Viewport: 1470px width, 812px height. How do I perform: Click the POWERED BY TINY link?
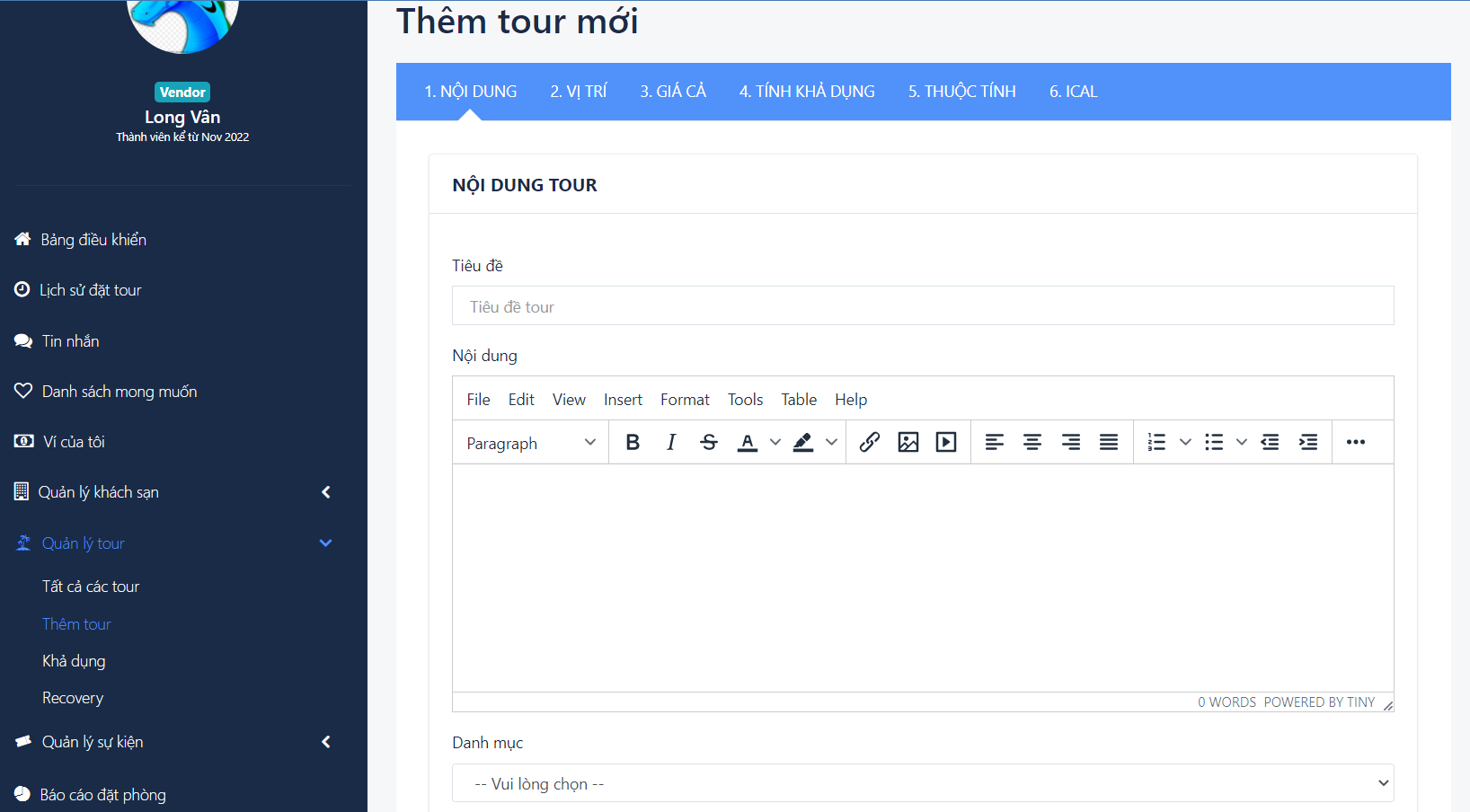[1319, 702]
